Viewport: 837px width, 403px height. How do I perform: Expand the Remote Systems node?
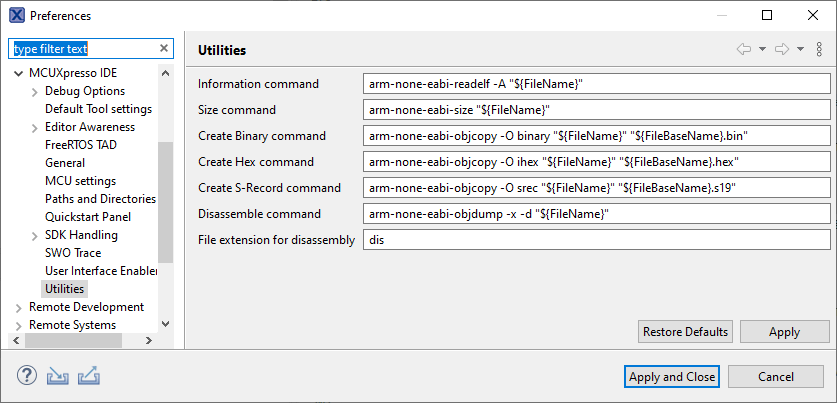19,326
